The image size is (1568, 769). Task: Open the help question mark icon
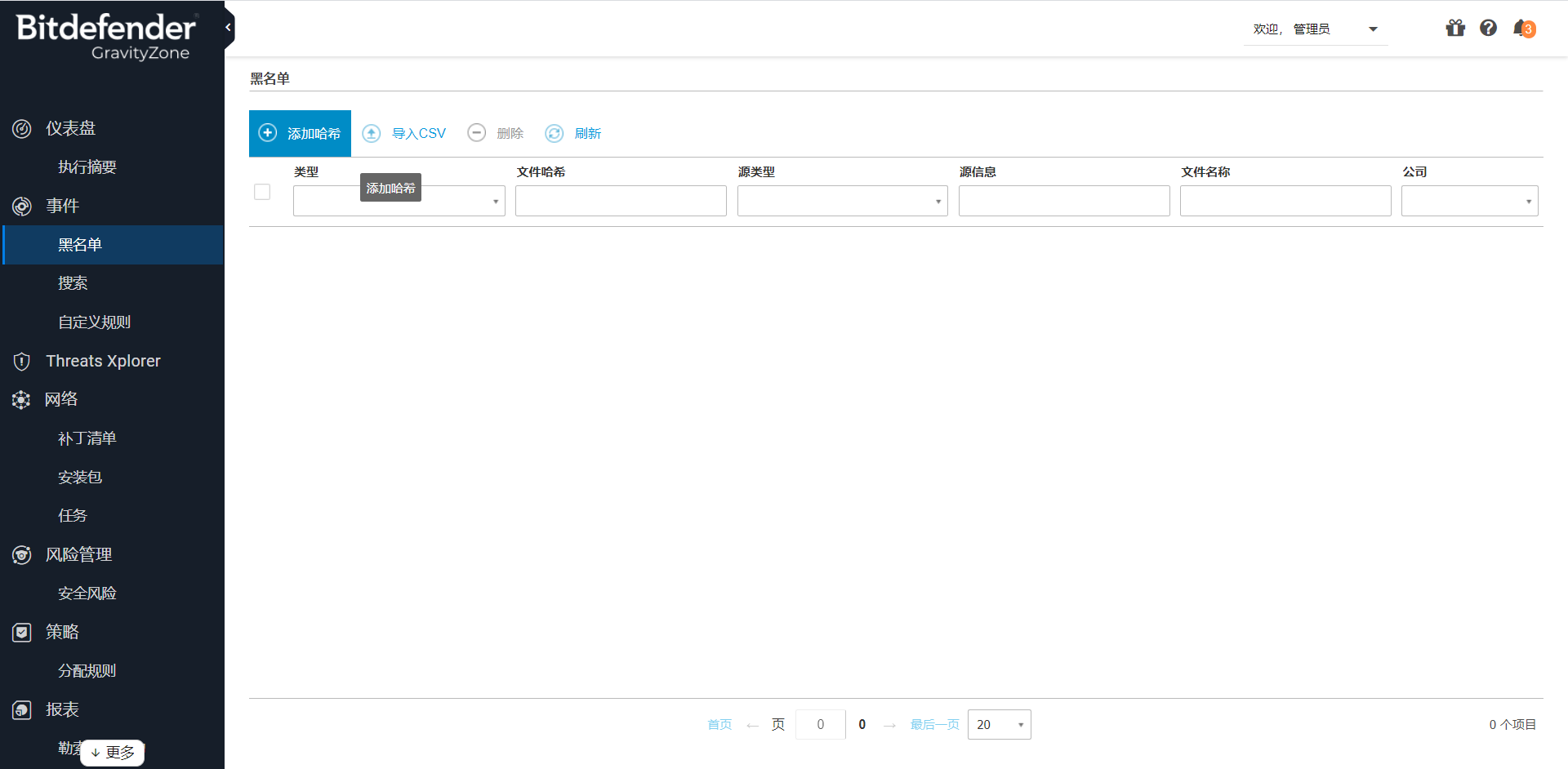coord(1489,29)
